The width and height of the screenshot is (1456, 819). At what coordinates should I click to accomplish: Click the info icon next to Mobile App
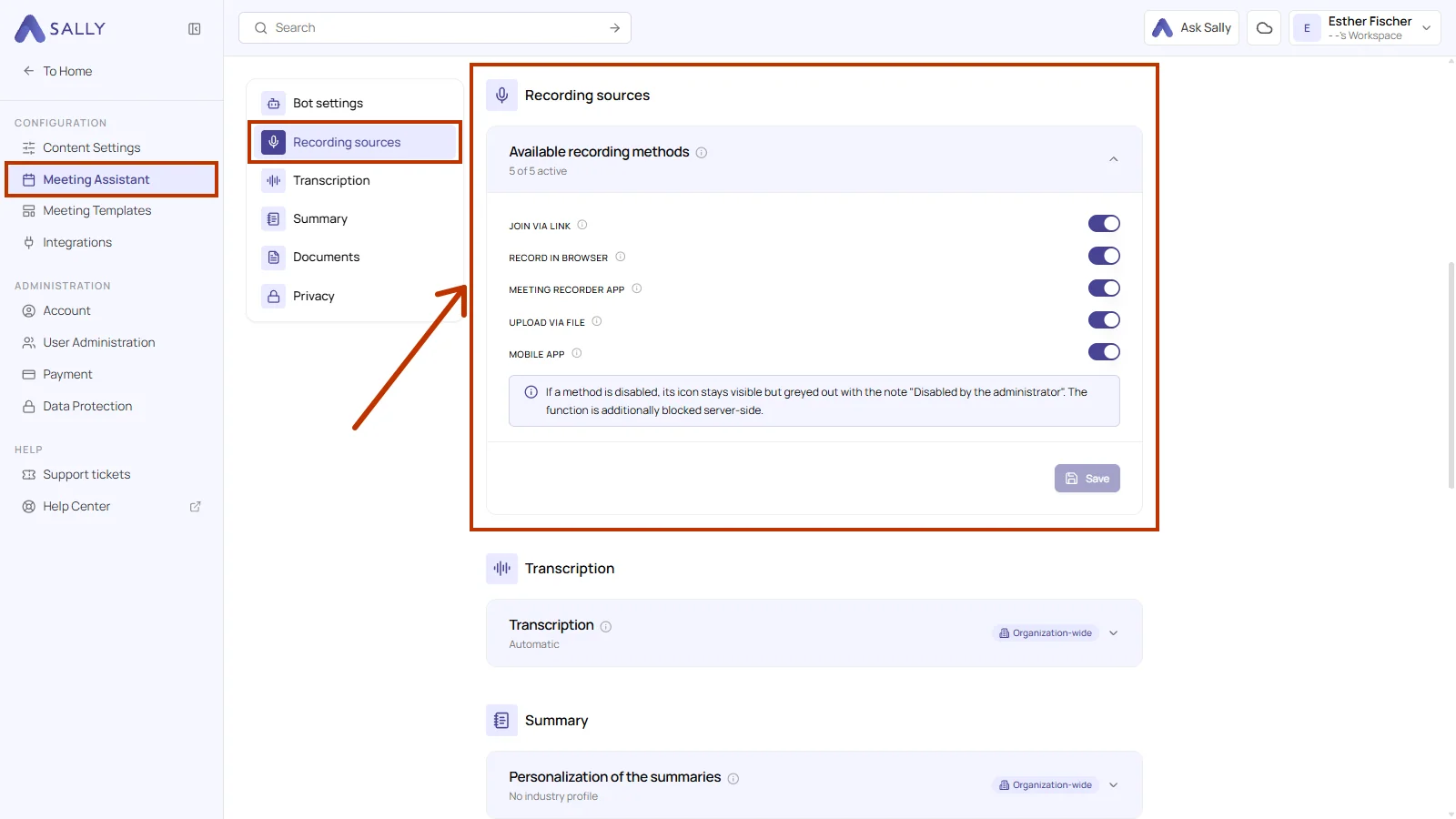(x=577, y=353)
